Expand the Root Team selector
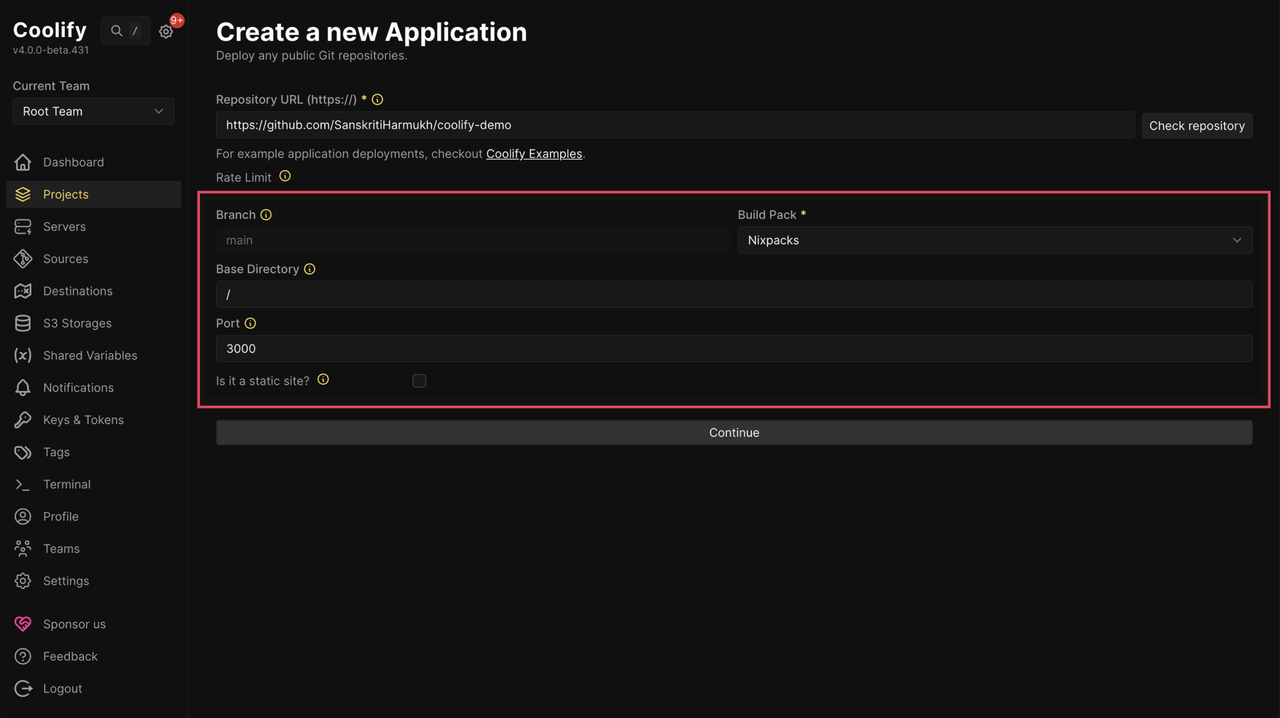The height and width of the screenshot is (718, 1280). click(x=93, y=112)
